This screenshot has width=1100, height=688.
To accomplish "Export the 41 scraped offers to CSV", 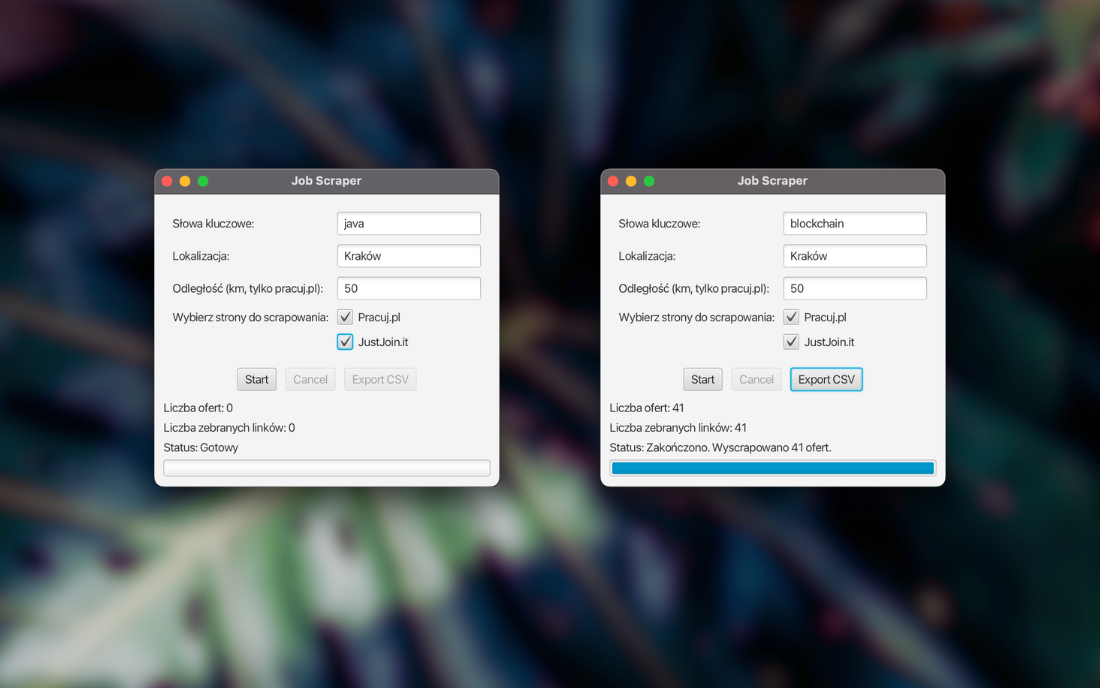I will click(x=826, y=380).
